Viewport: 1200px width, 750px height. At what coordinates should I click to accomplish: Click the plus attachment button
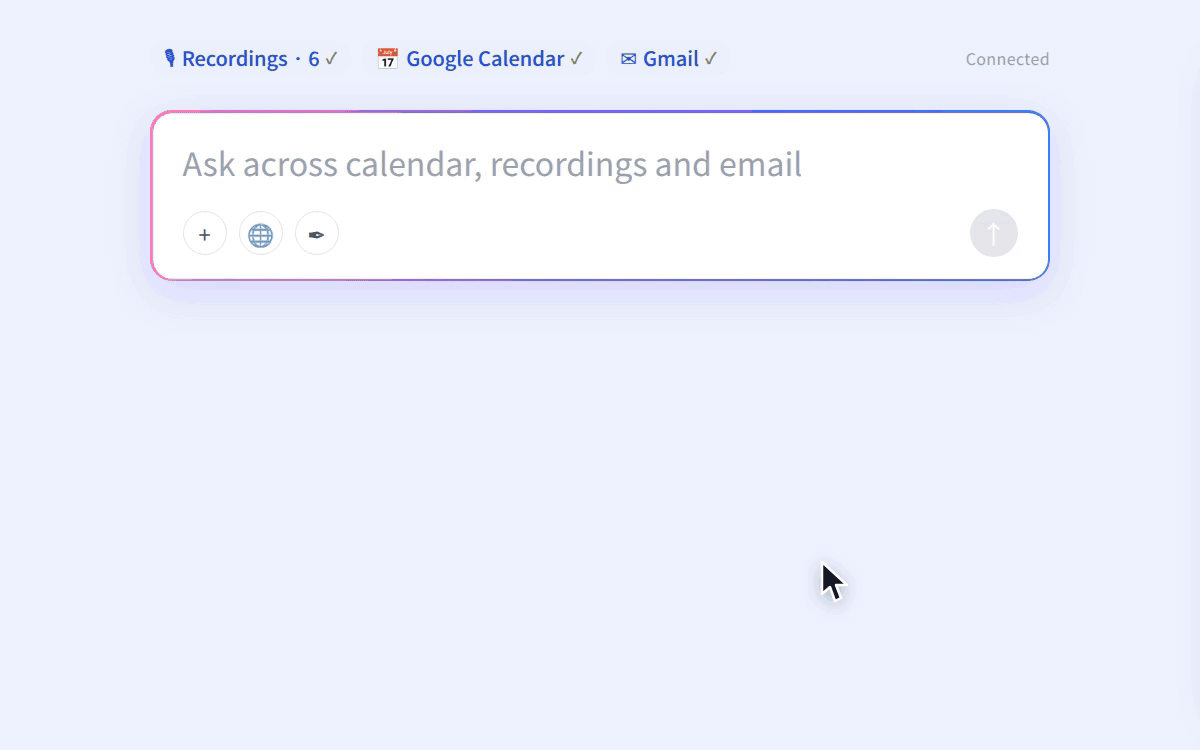click(x=205, y=234)
